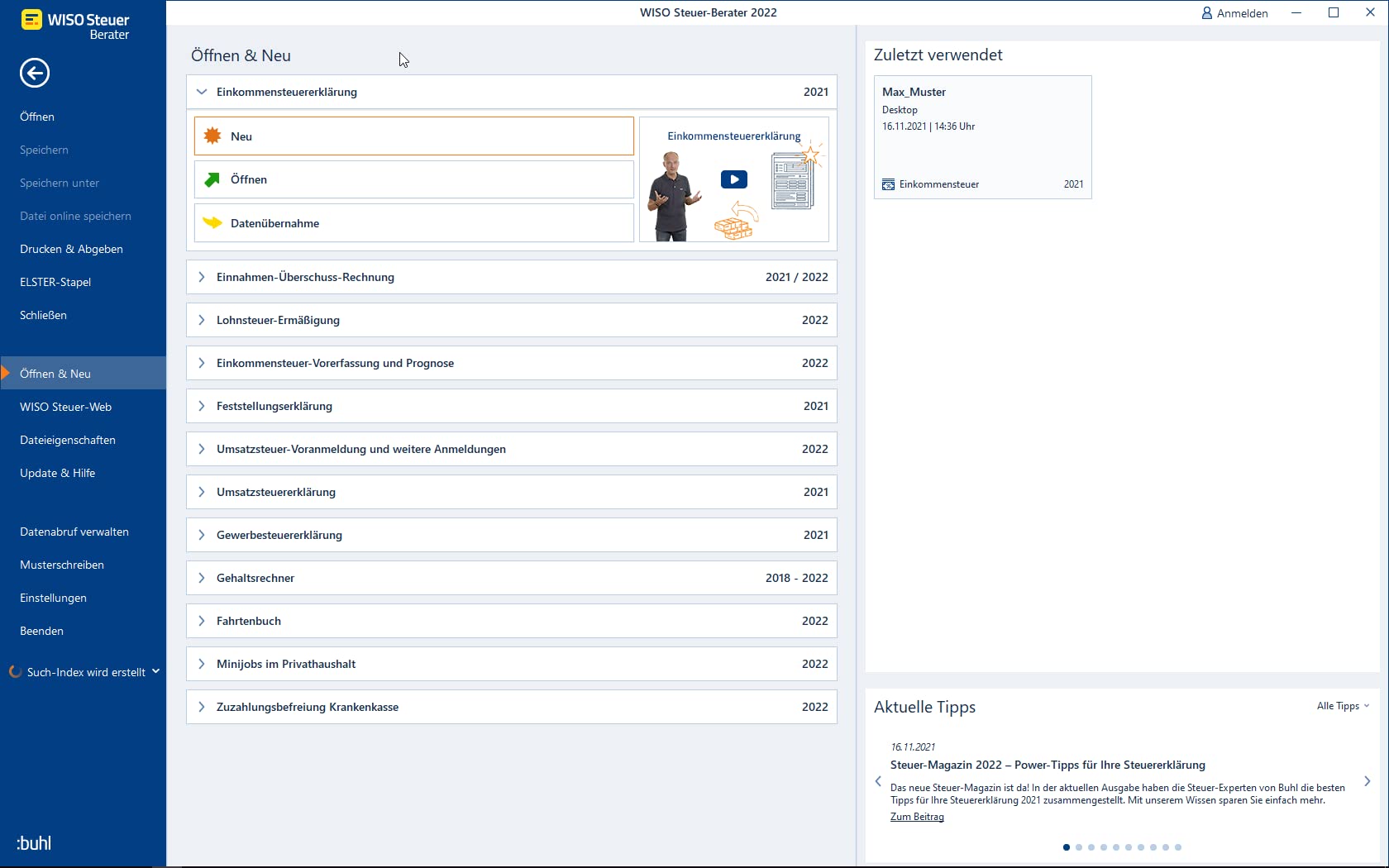This screenshot has height=868, width=1389.
Task: Expand Gehaltsrechner section
Action: click(x=202, y=578)
